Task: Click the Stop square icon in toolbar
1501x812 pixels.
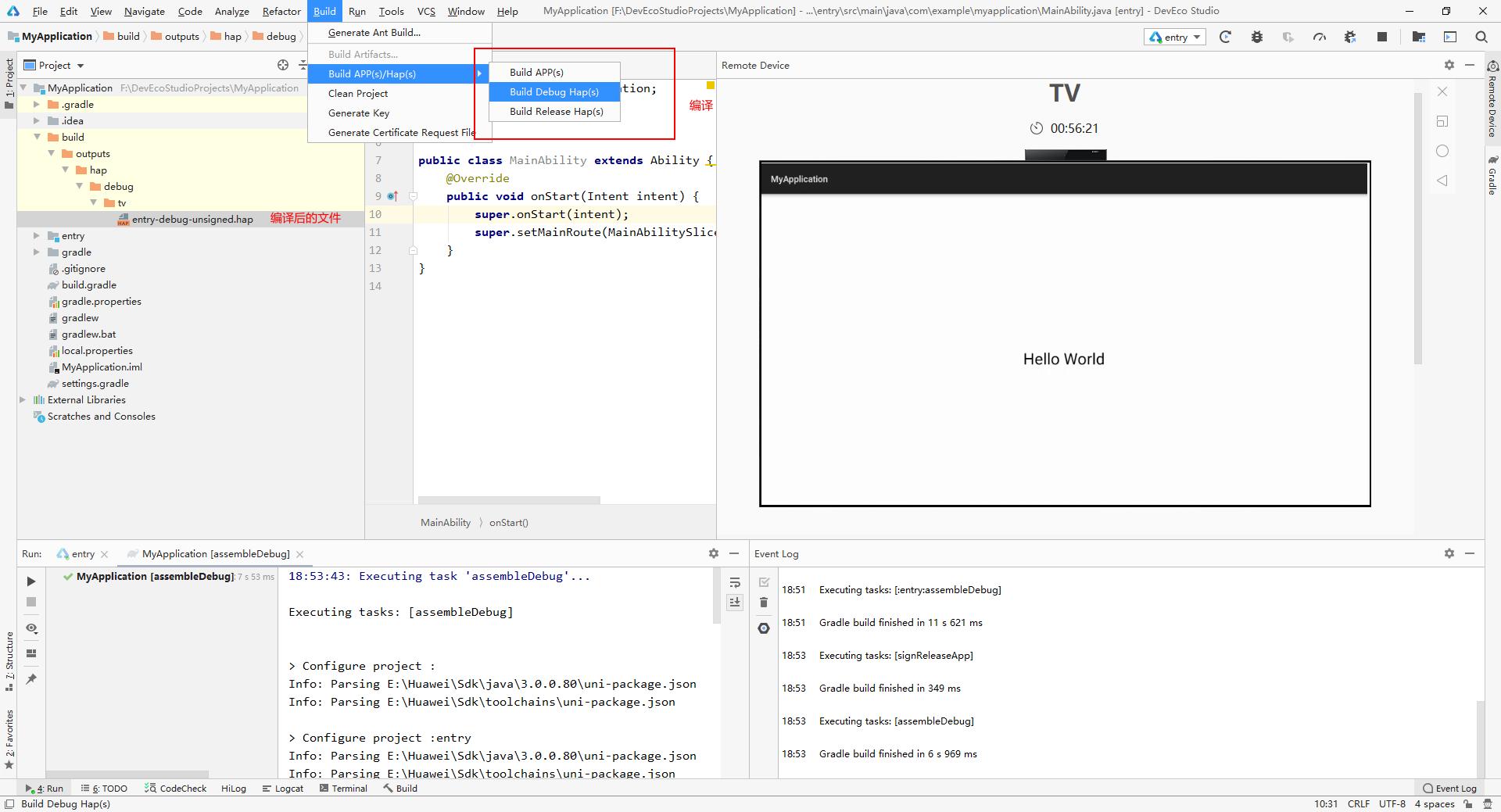Action: click(x=1382, y=37)
